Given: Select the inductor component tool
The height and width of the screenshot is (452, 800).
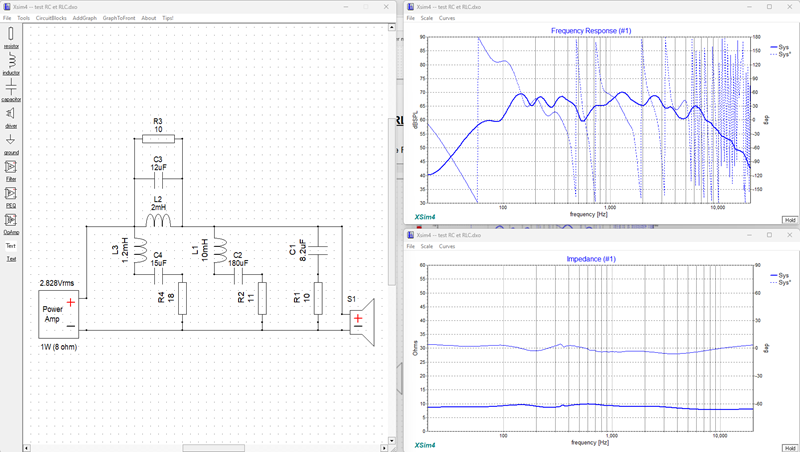Looking at the screenshot, I should click(x=11, y=64).
